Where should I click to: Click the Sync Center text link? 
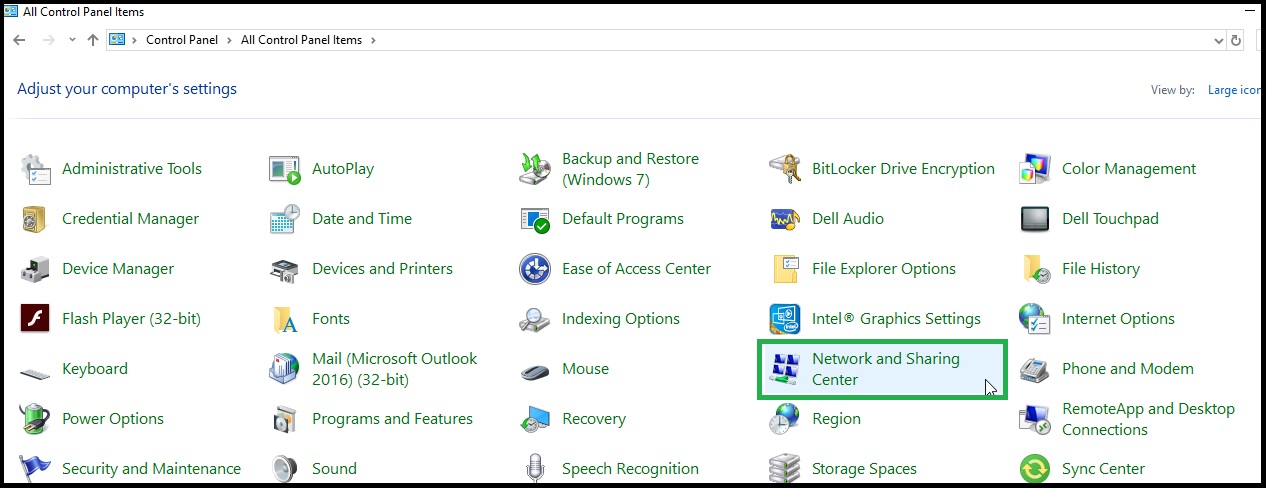[1104, 468]
